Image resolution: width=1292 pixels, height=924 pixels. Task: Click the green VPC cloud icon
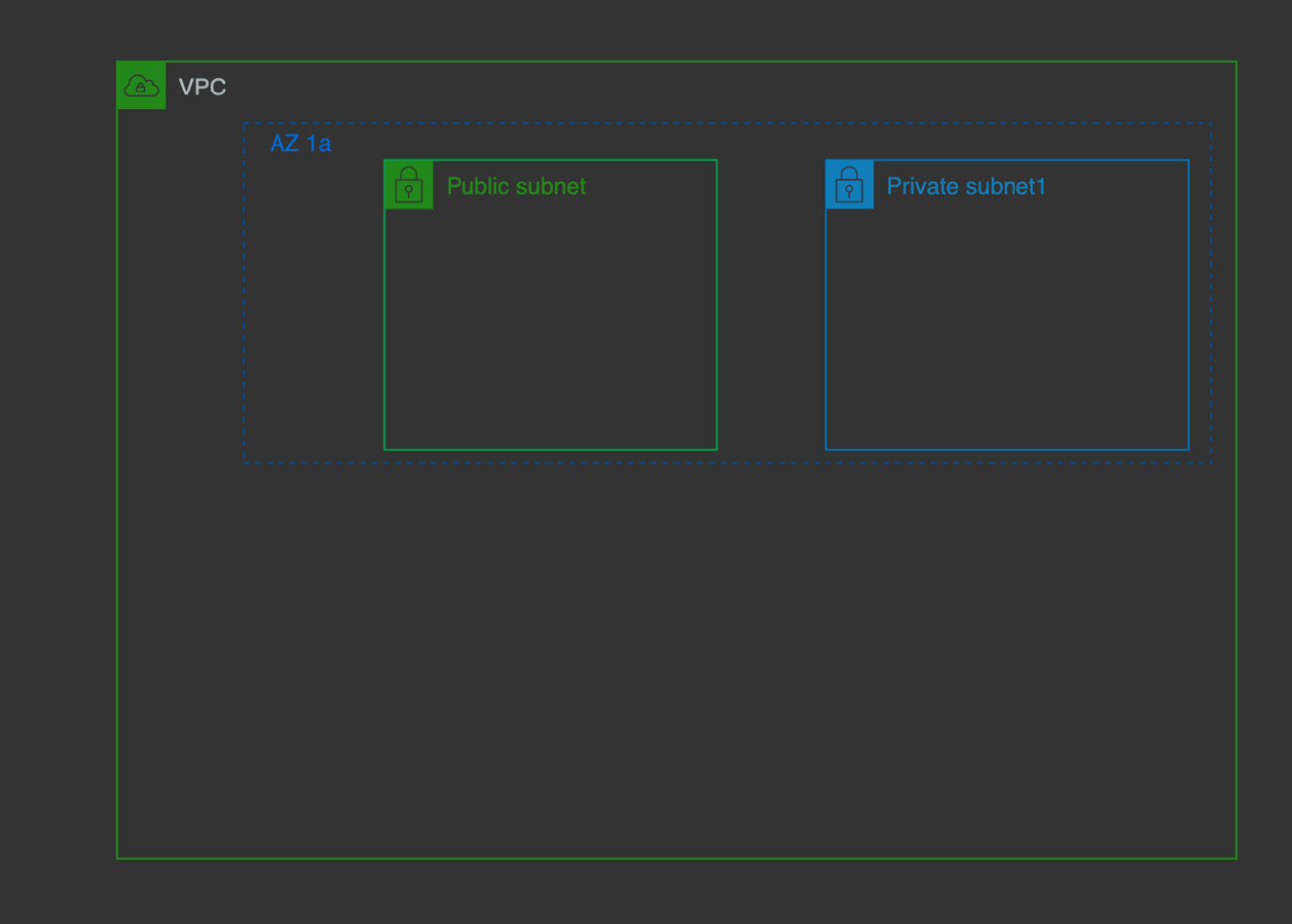coord(141,87)
